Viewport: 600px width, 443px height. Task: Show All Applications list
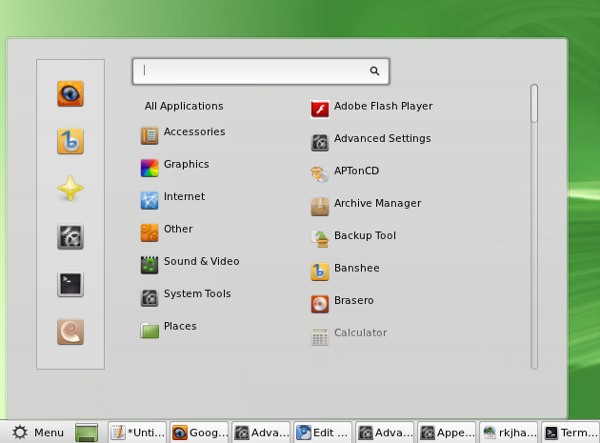pyautogui.click(x=184, y=106)
